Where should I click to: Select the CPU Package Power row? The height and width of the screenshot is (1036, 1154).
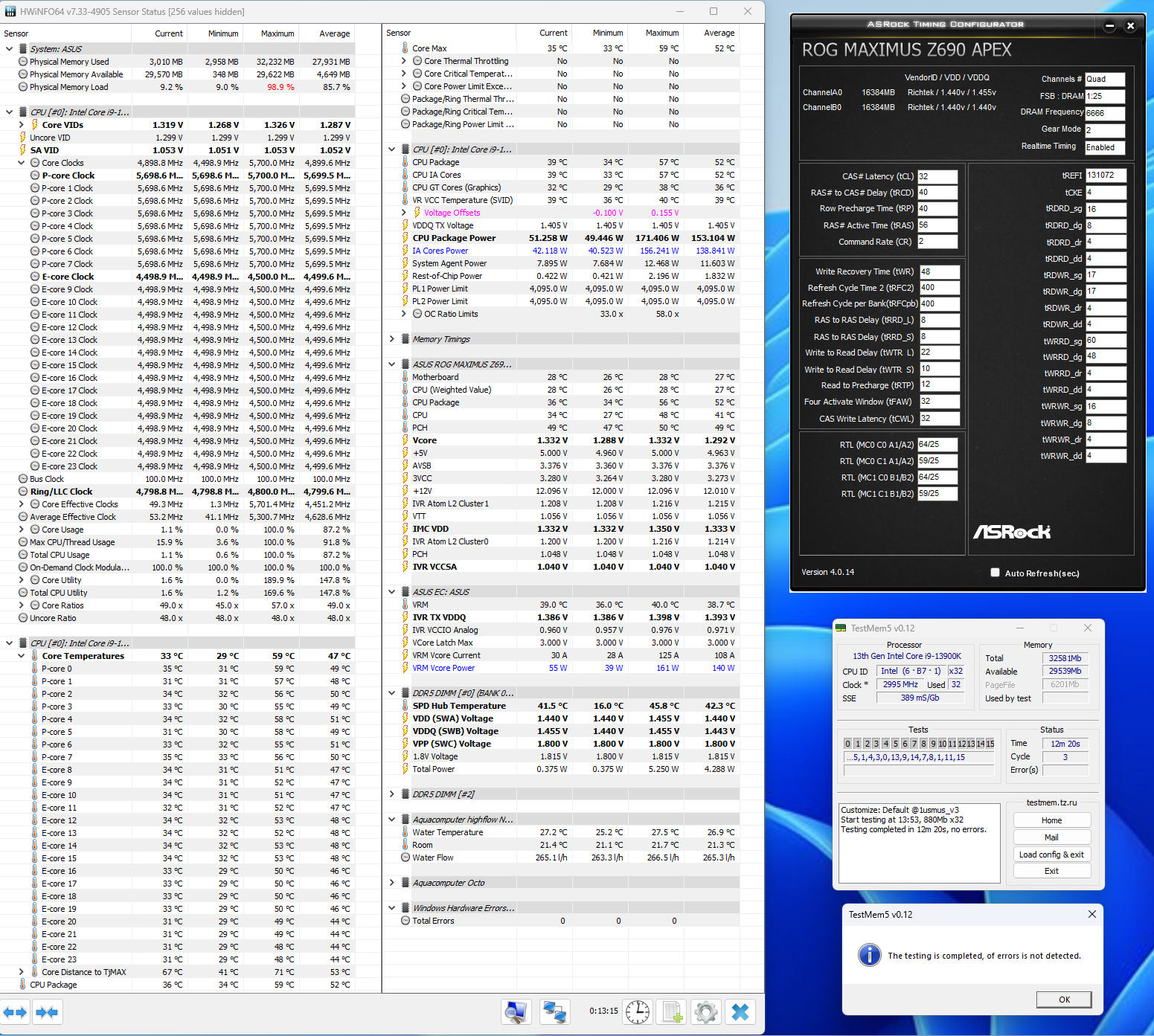tap(562, 238)
